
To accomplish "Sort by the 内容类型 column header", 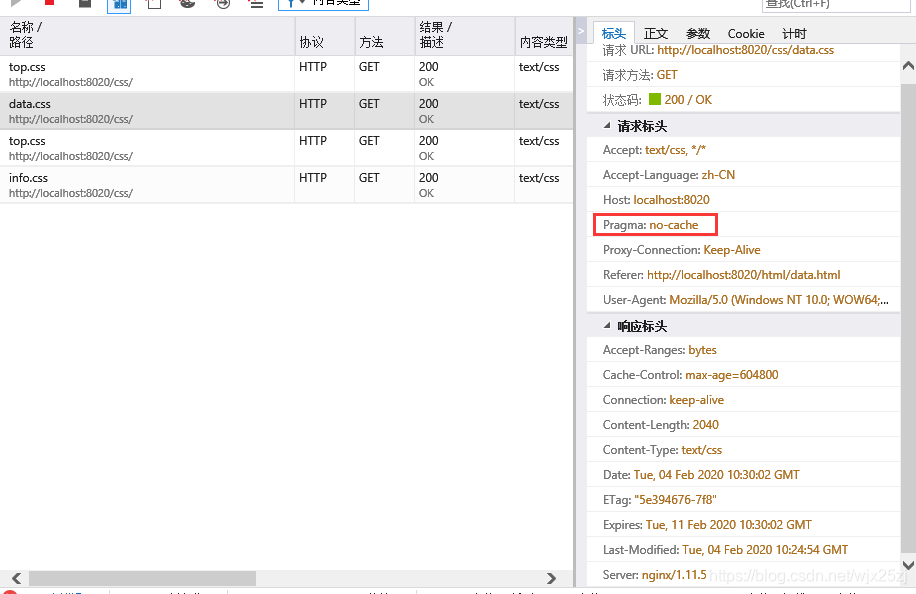I will (544, 36).
